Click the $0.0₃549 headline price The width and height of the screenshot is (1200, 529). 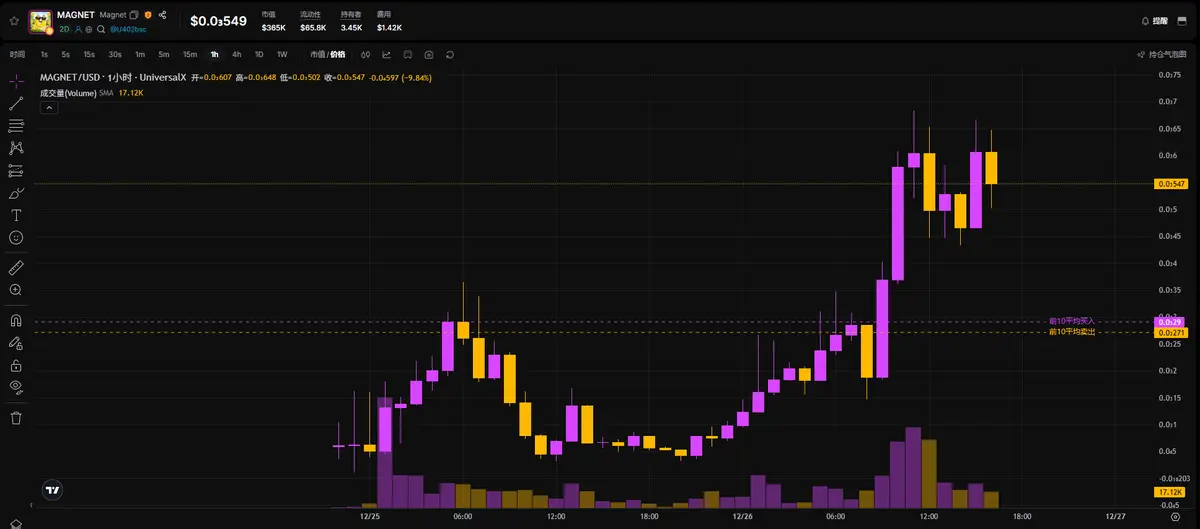coord(218,21)
